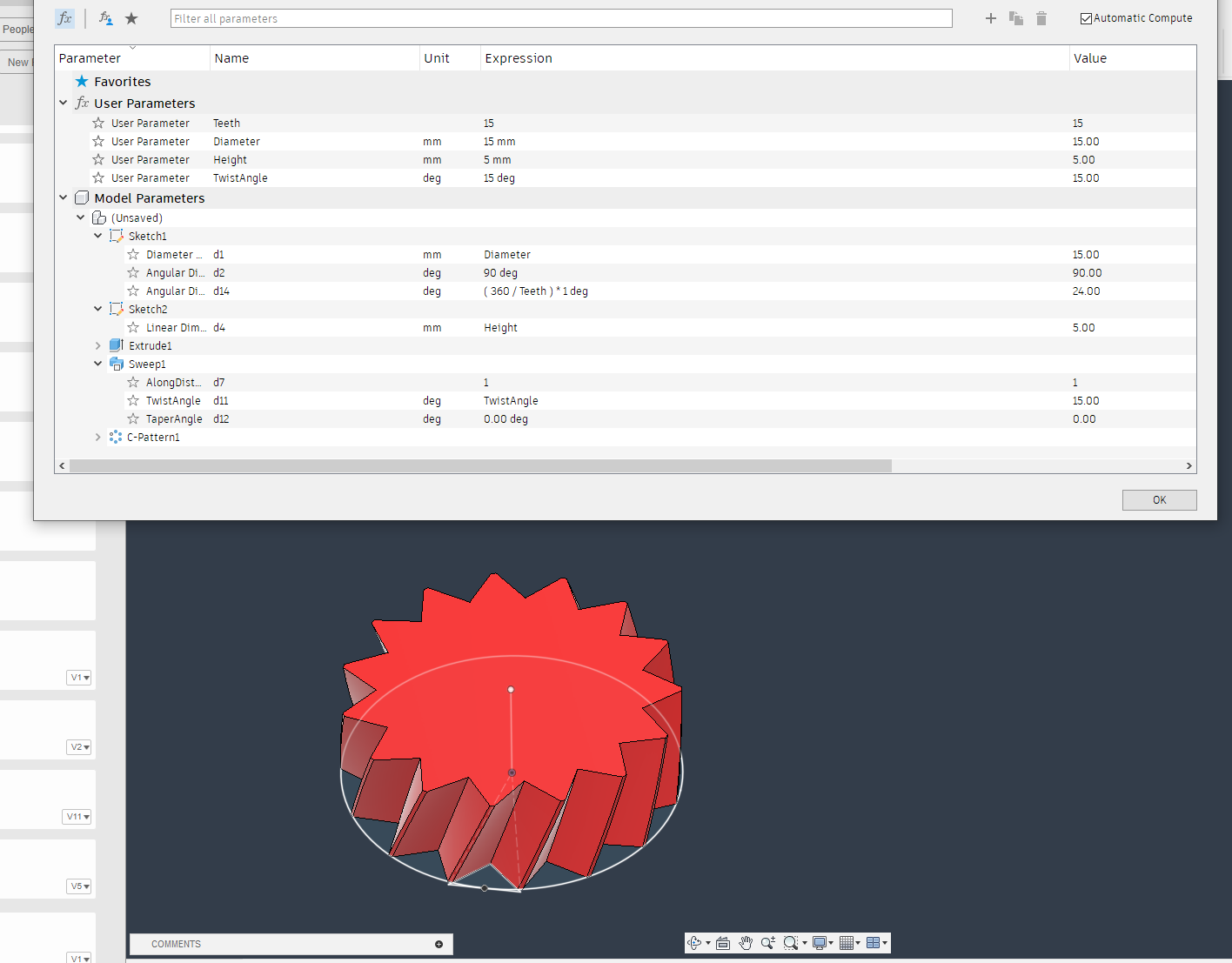Open the V2 version dropdown

(78, 746)
